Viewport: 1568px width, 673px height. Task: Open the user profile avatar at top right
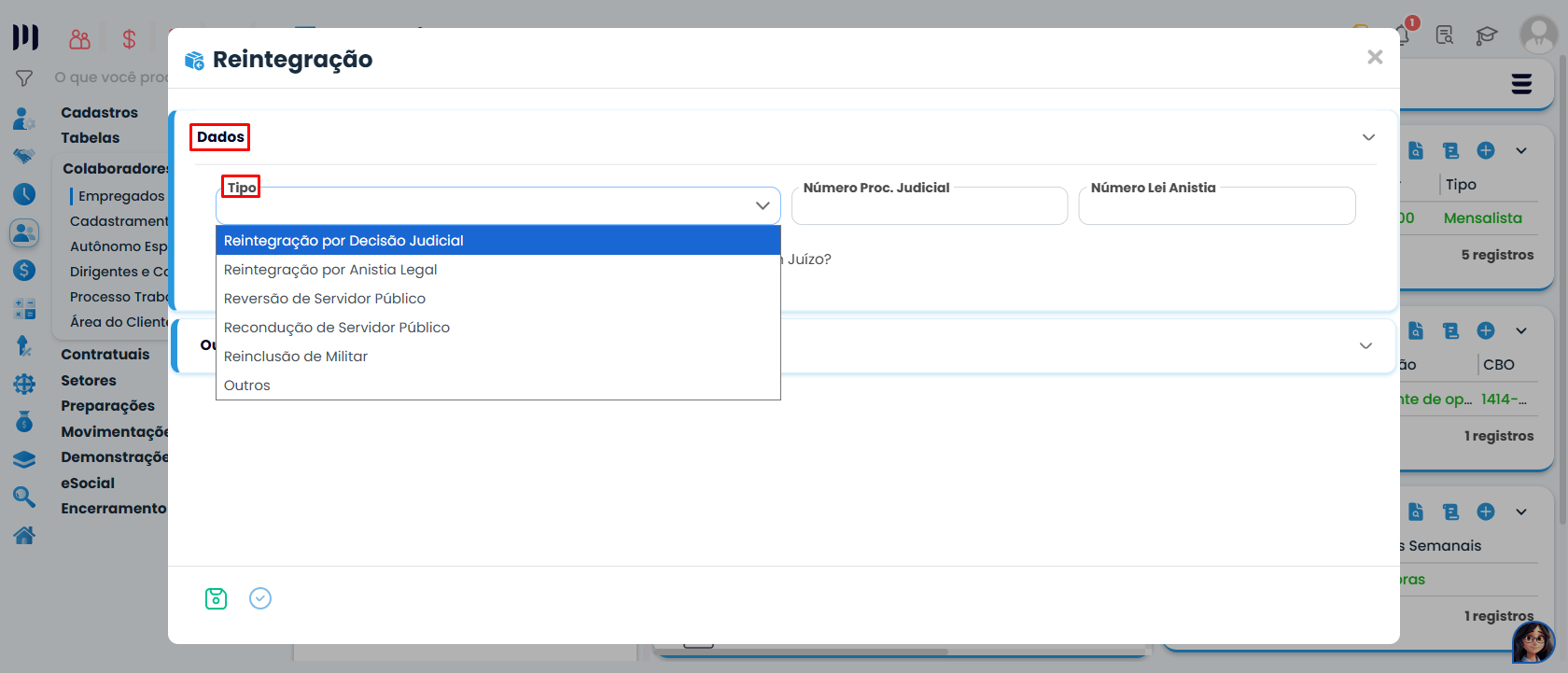click(1538, 35)
